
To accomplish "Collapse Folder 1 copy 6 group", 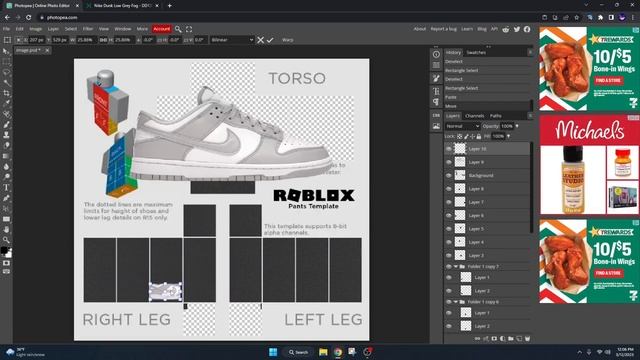I will 456,302.
